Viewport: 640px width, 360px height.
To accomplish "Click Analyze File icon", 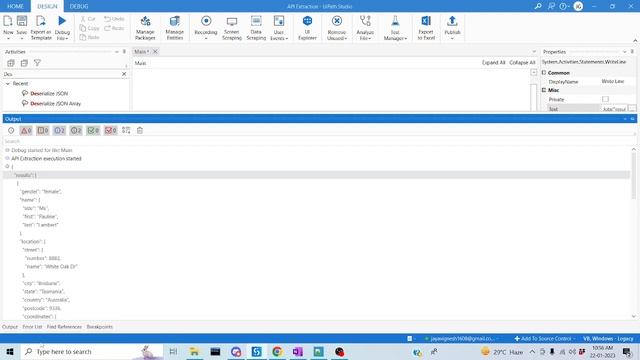I will pos(365,21).
